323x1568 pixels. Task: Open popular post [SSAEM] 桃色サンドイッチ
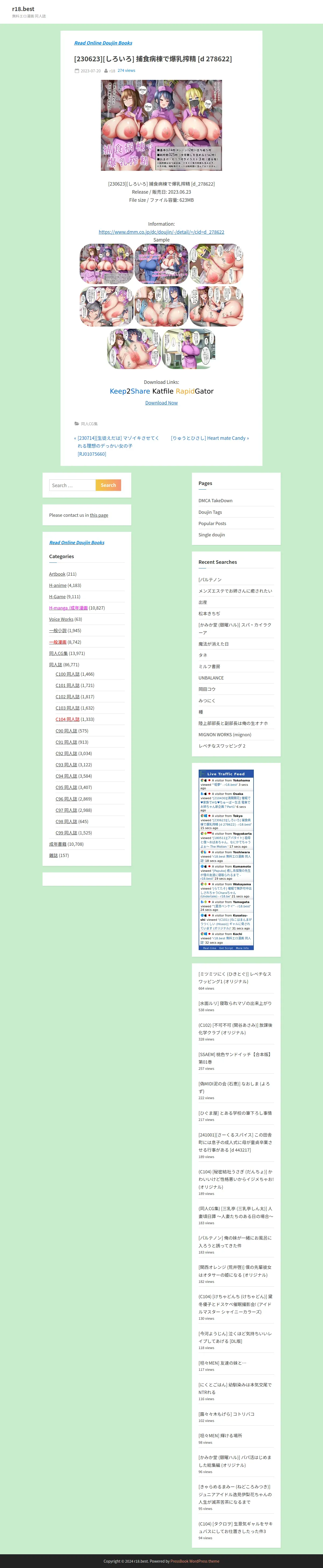(x=235, y=1058)
